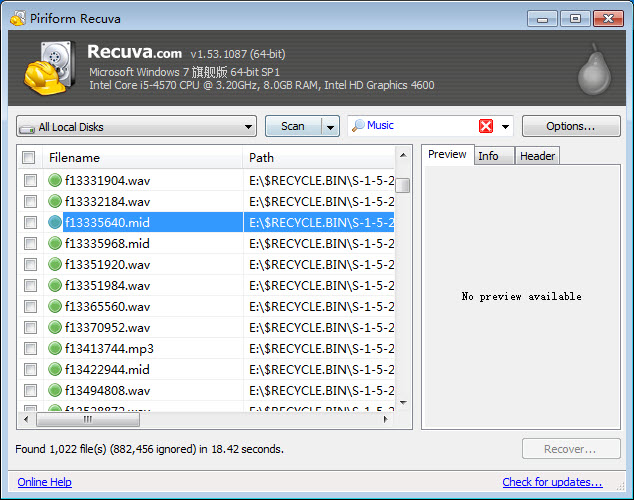Click the file list scroll up arrow
Screen dimensions: 634x500
tap(403, 155)
